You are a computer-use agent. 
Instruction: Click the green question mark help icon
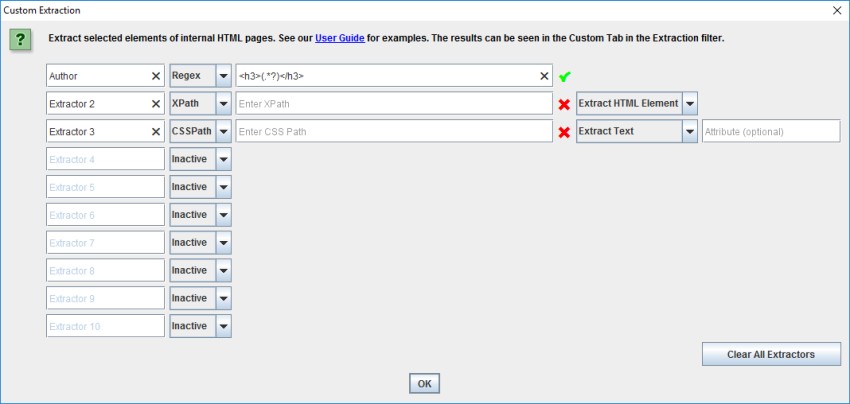(20, 40)
